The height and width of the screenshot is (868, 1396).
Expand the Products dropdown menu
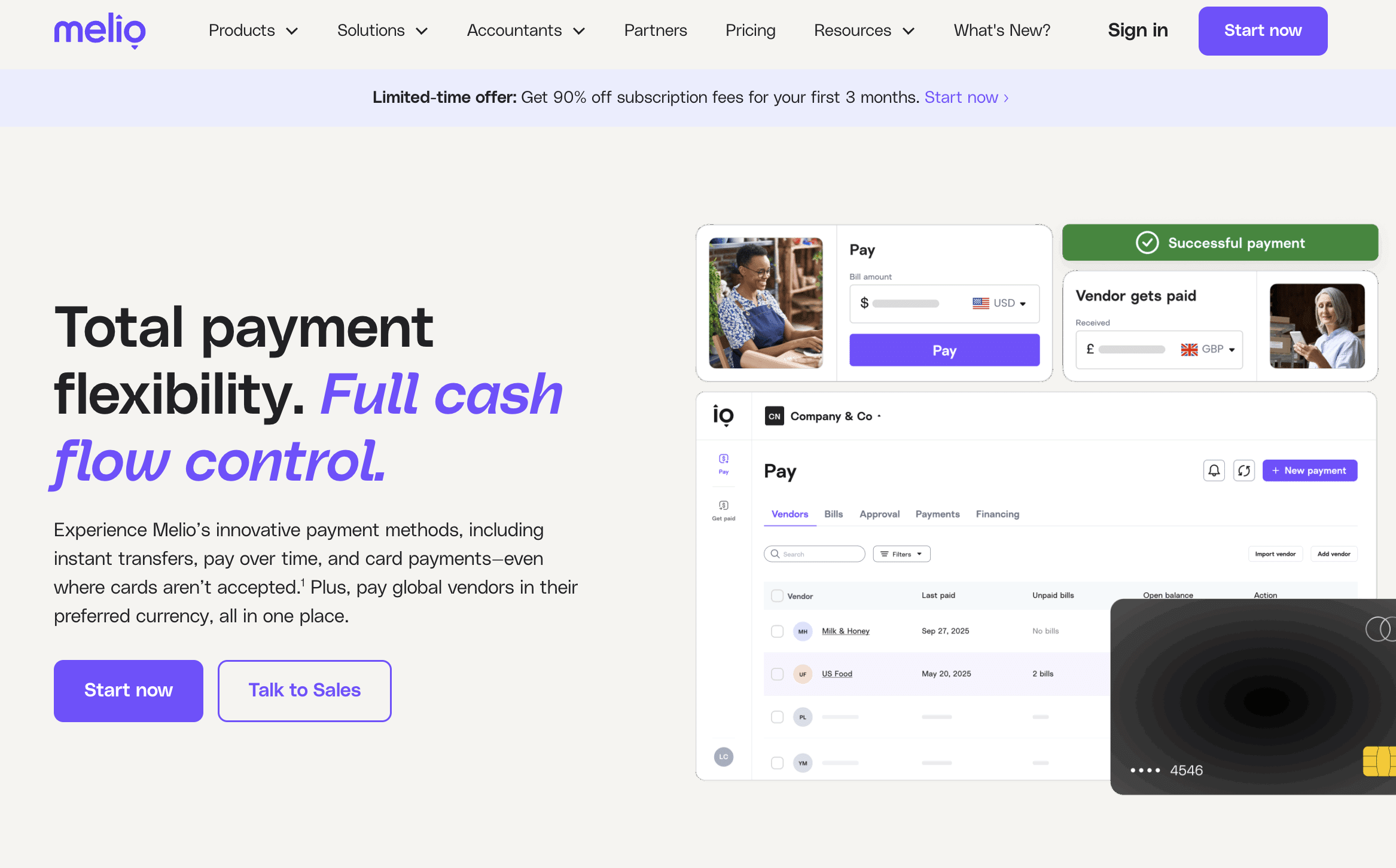pyautogui.click(x=253, y=30)
